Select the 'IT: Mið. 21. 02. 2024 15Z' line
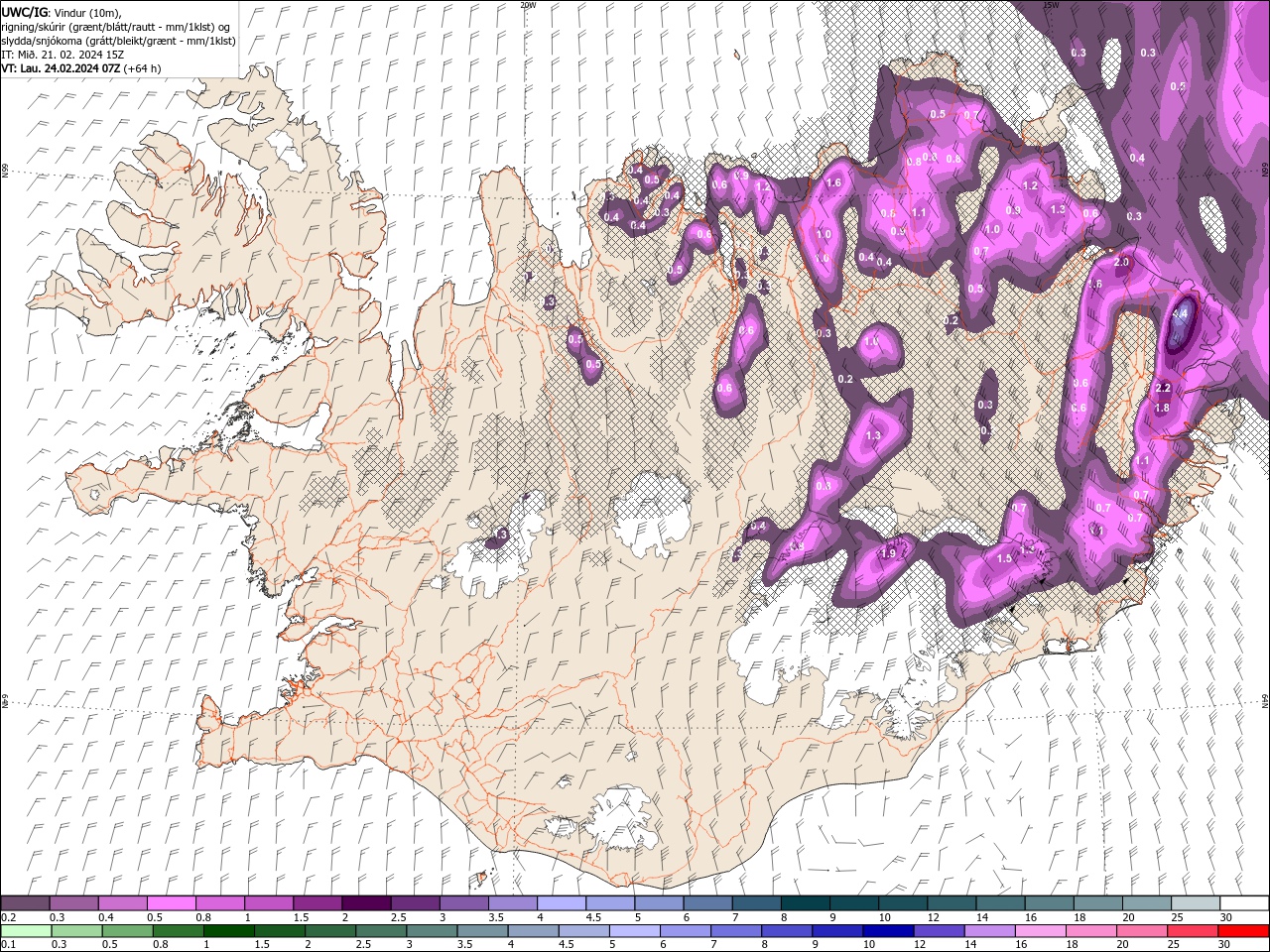 63,55
